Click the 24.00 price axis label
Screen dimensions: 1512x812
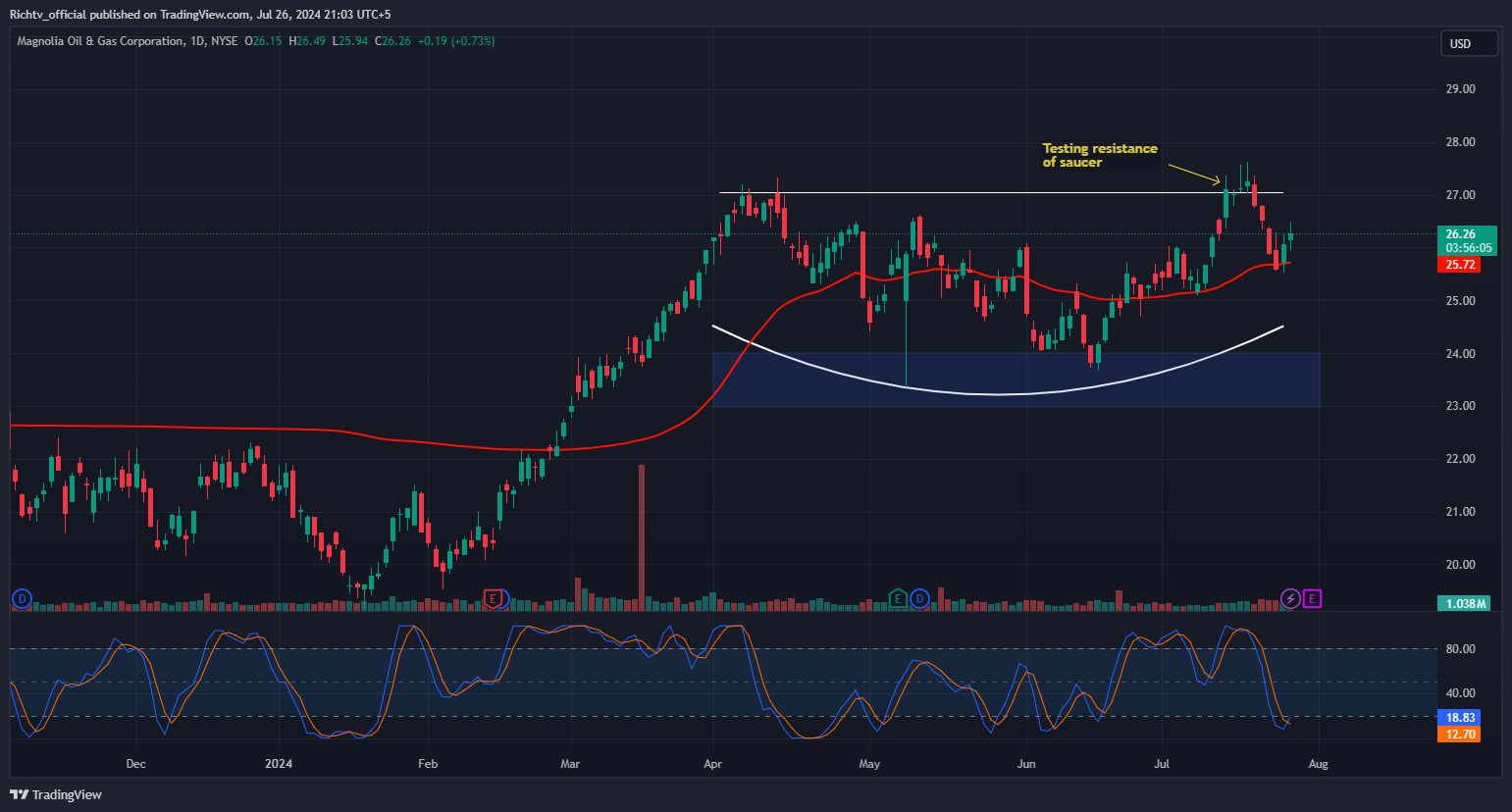tap(1460, 354)
